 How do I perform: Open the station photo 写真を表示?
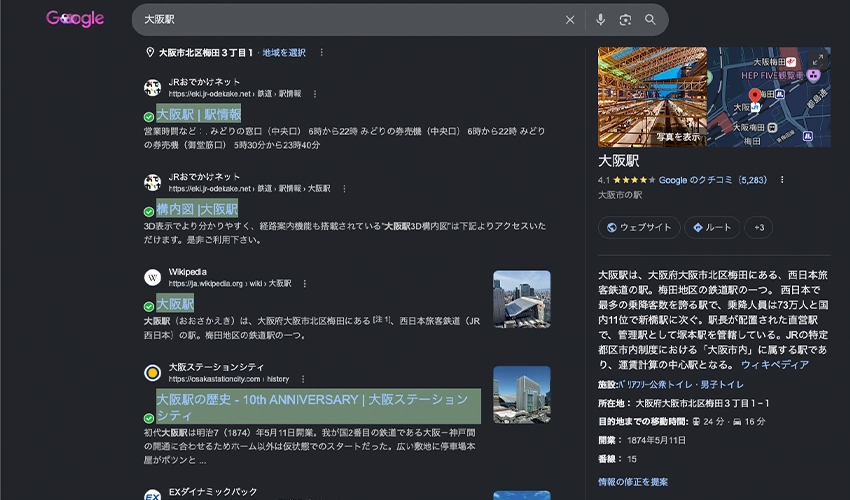pyautogui.click(x=652, y=97)
